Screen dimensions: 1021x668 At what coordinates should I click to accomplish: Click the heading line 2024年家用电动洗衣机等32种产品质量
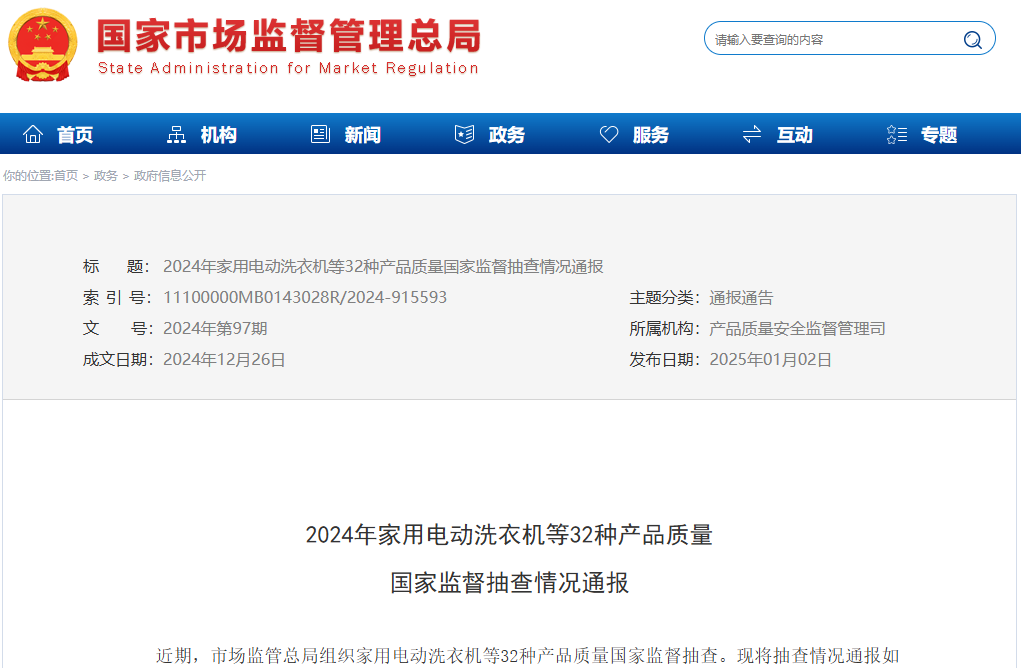click(x=509, y=535)
